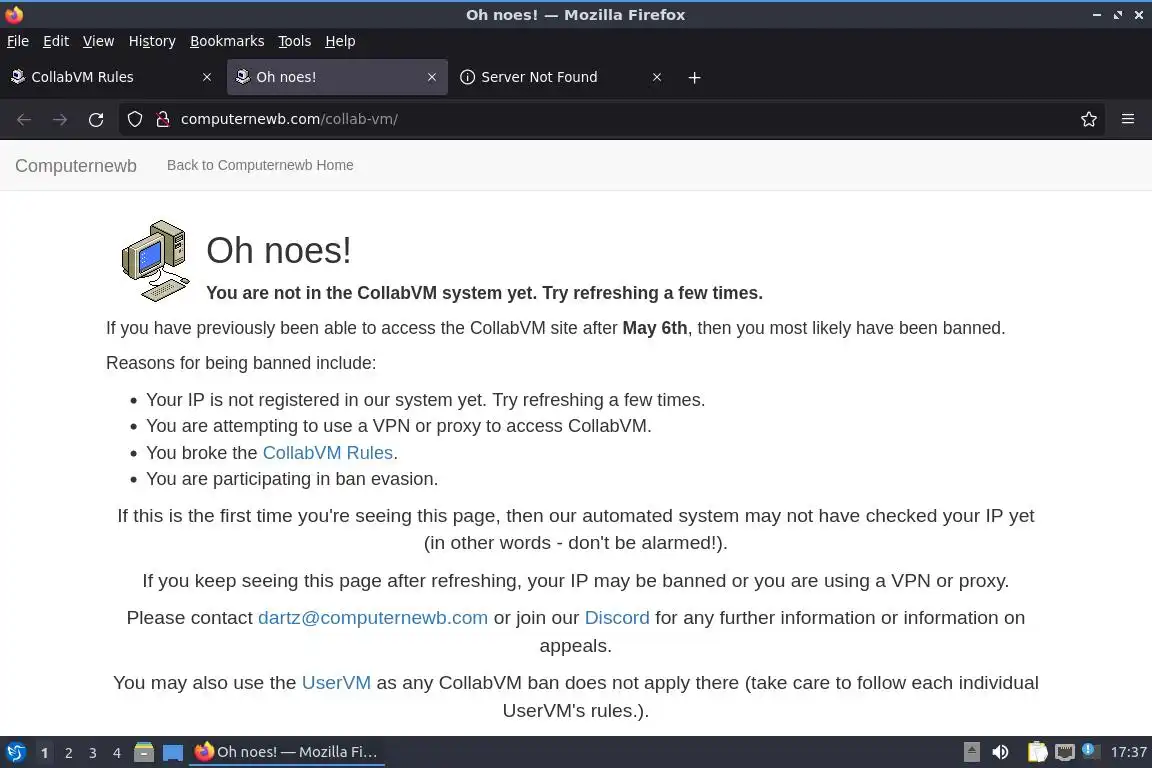Open network status tray icon
Screen dimensions: 1152x768
coord(1065,752)
